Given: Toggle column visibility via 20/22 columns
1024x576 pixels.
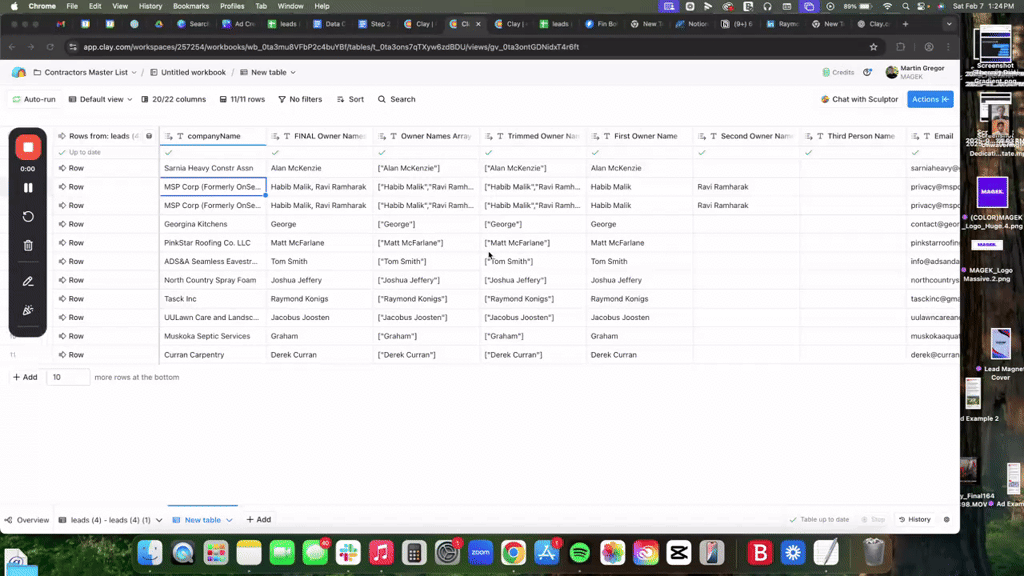Looking at the screenshot, I should click(172, 99).
